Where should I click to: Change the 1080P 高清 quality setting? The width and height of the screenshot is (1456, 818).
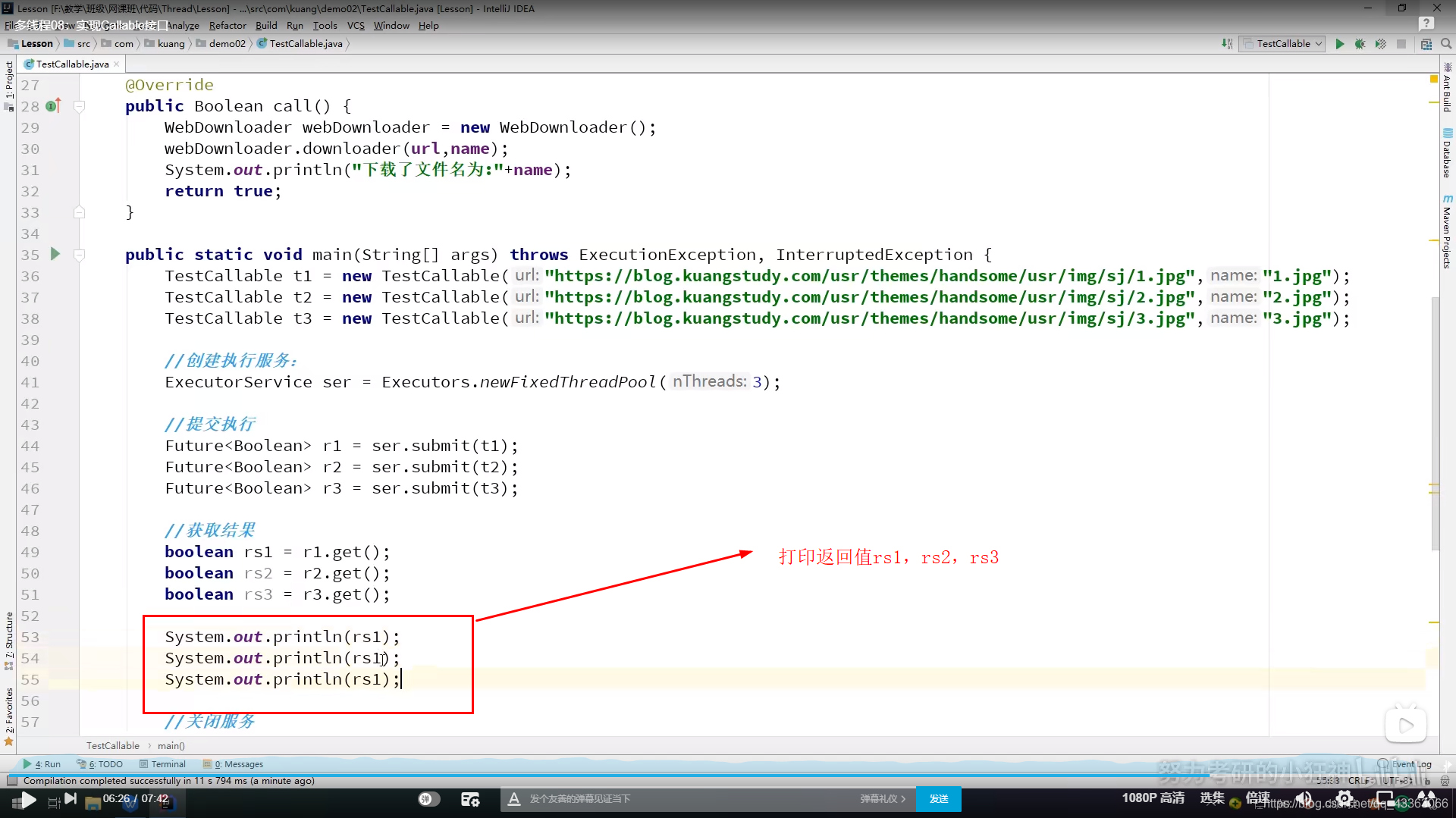tap(1153, 798)
